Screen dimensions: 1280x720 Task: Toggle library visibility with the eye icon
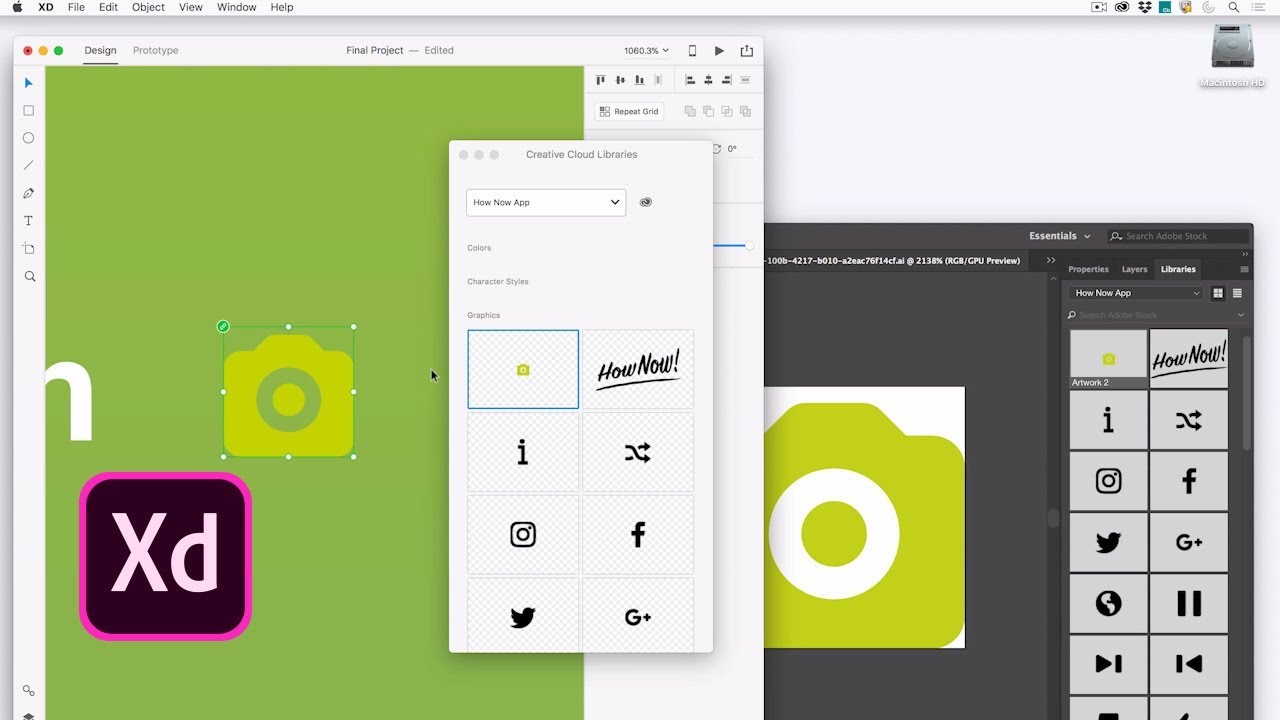pos(646,202)
